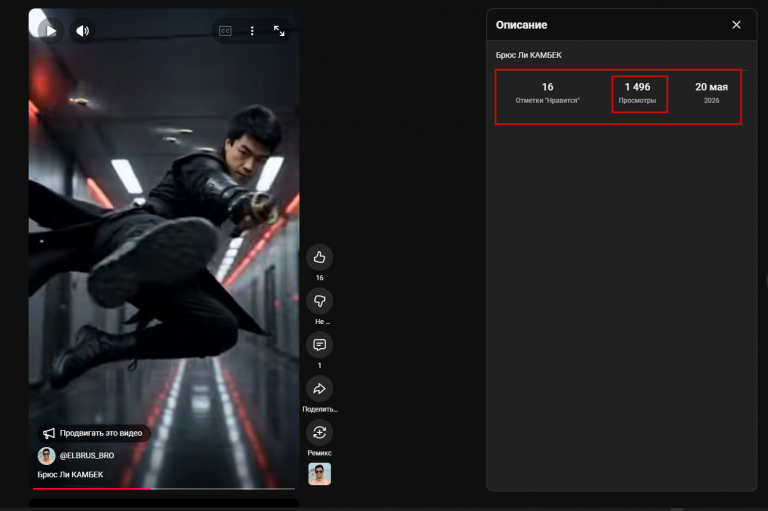
Task: Open the Remix option icon
Action: tap(319, 432)
